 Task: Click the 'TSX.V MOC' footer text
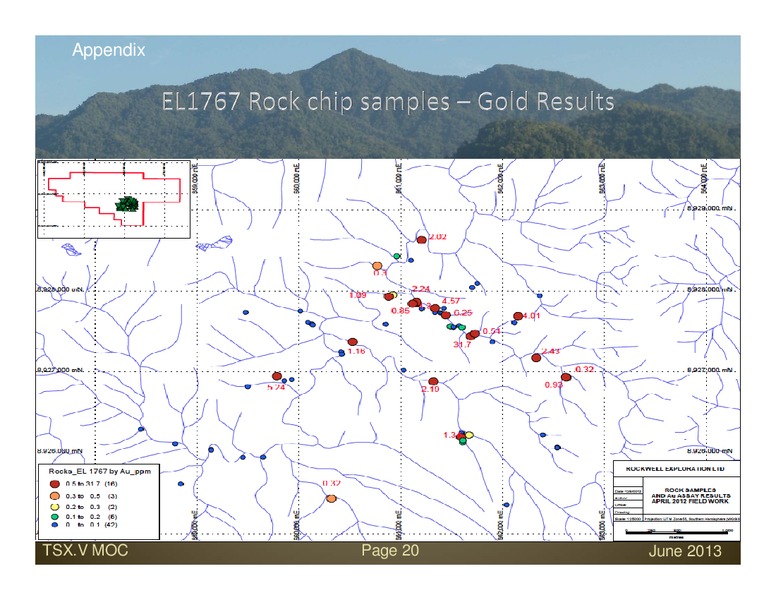coord(85,550)
